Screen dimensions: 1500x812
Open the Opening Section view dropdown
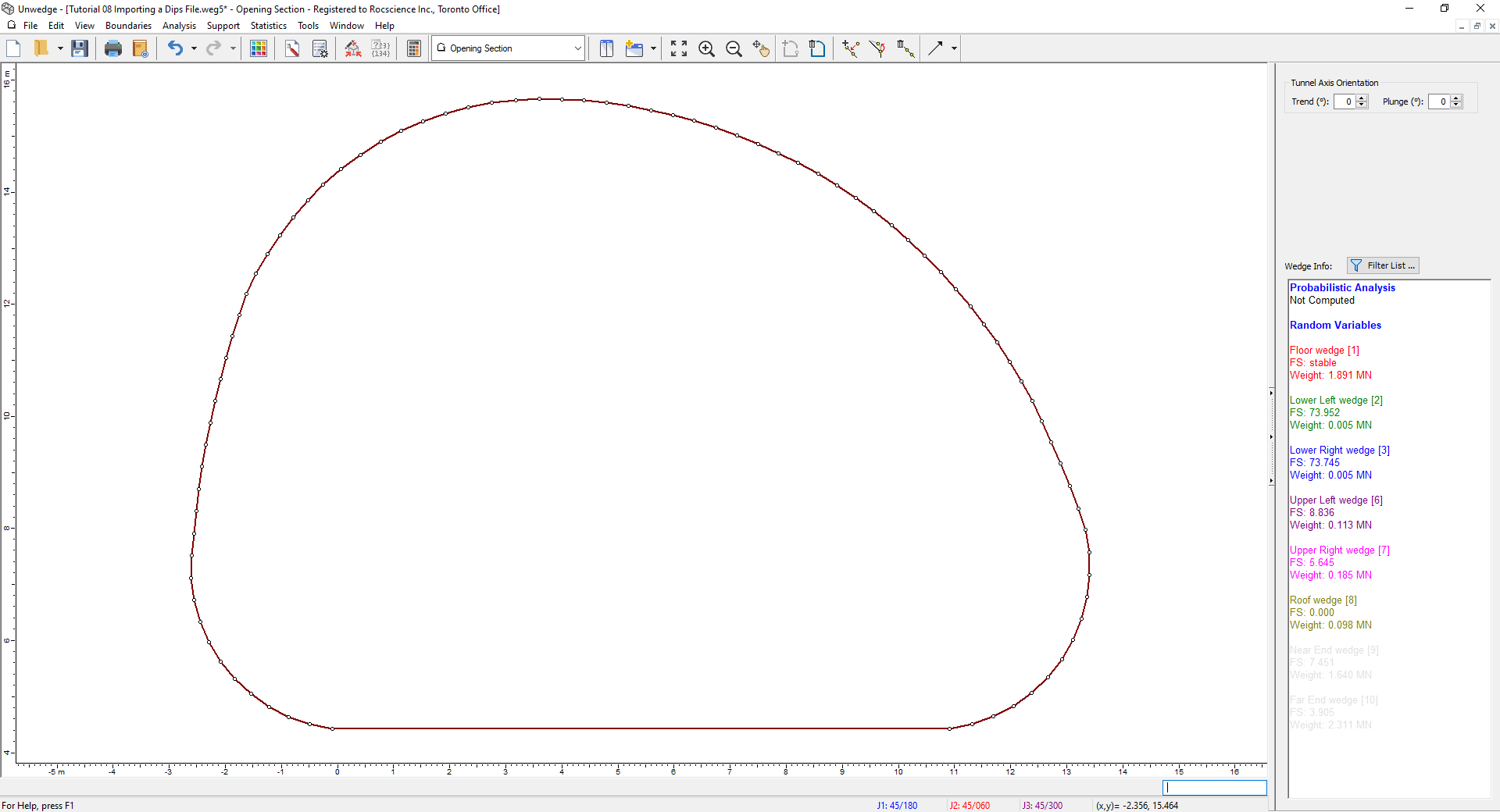[x=508, y=48]
